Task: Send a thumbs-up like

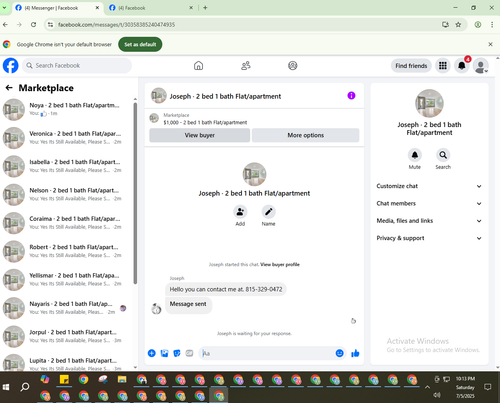Action: click(x=355, y=353)
